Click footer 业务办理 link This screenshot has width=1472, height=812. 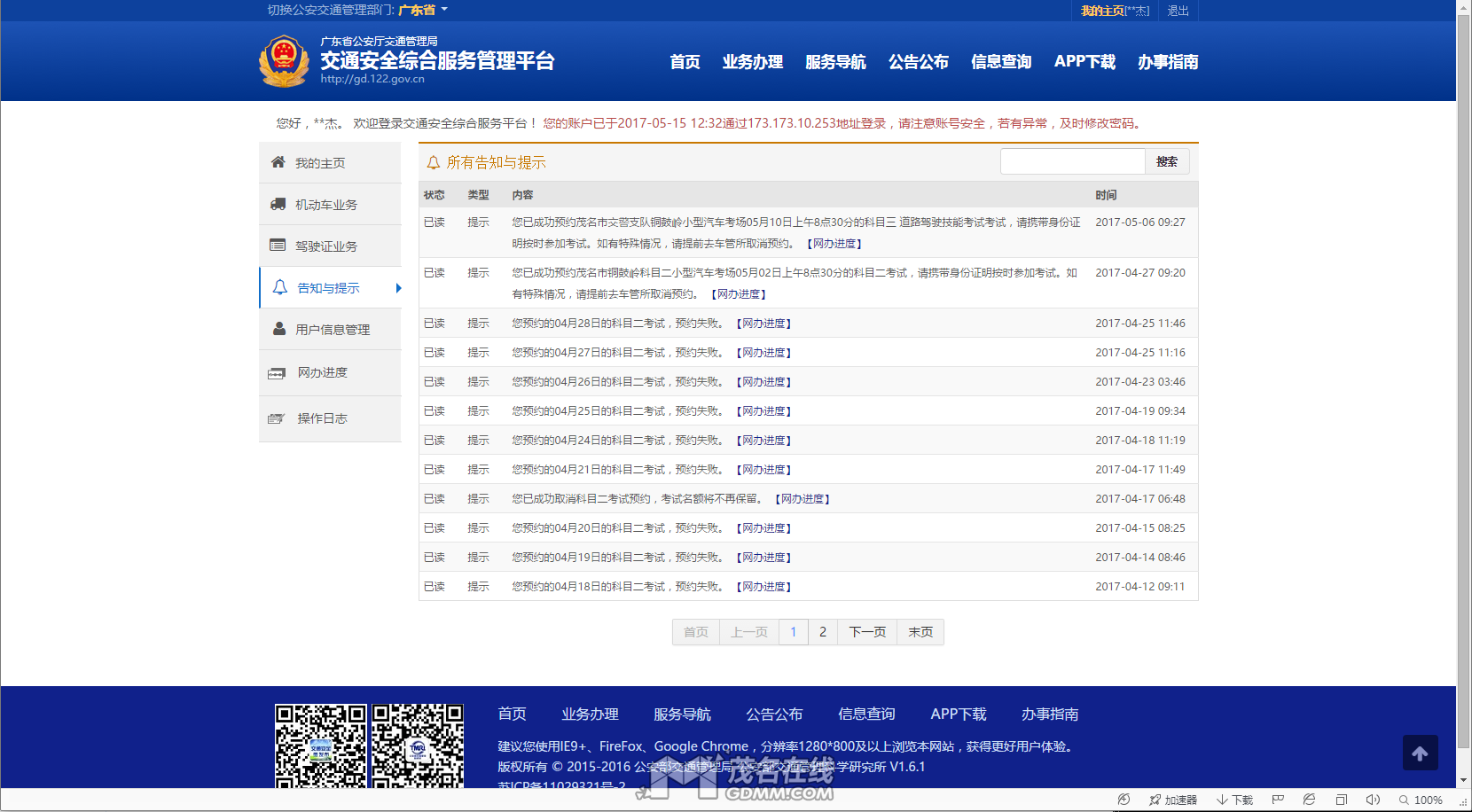(590, 714)
